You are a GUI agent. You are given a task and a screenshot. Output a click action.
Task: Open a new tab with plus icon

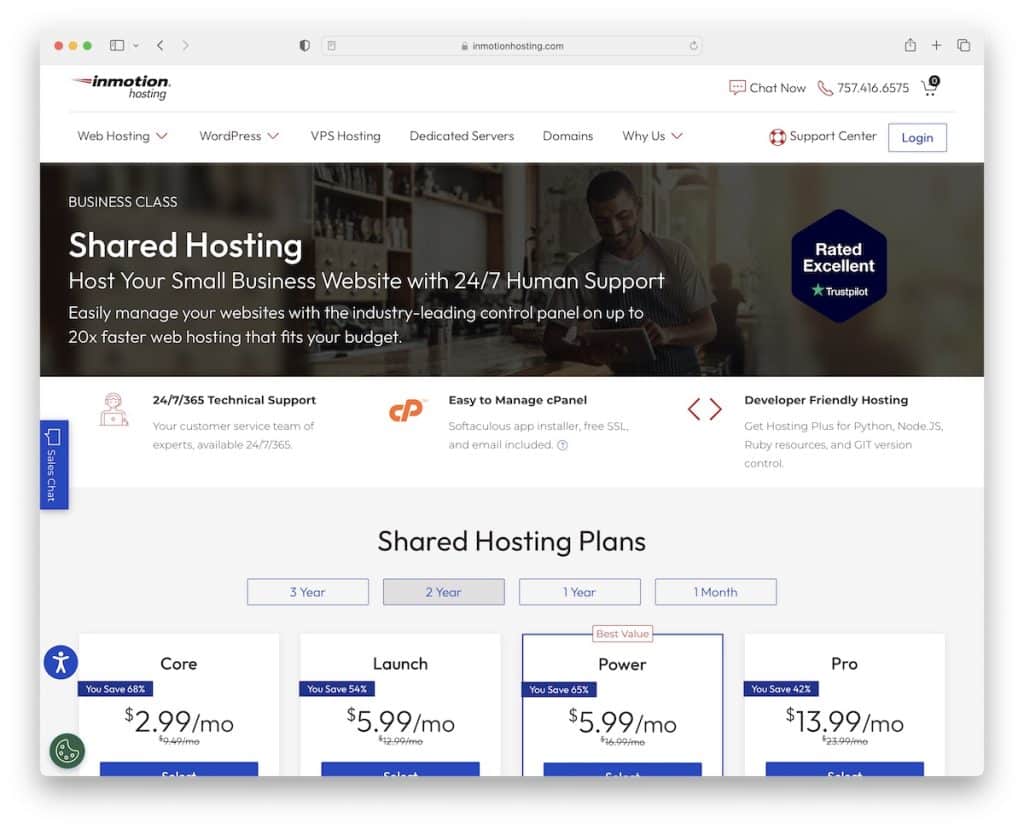click(936, 45)
